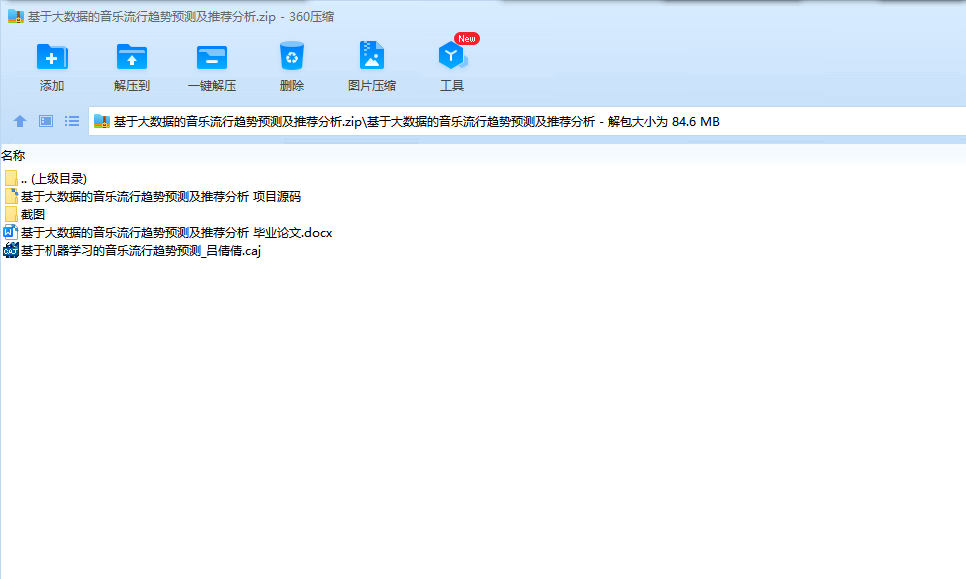This screenshot has height=579, width=966.
Task: Select '基于机器学习的音乐流行趋势预测_吕倩倩.caj' file name
Action: pos(140,250)
